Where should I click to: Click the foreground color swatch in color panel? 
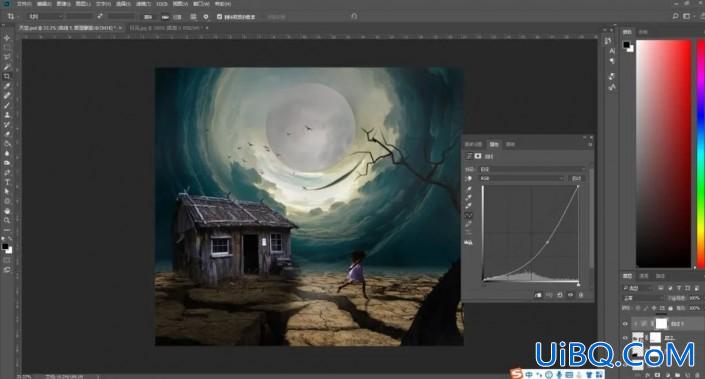[626, 44]
